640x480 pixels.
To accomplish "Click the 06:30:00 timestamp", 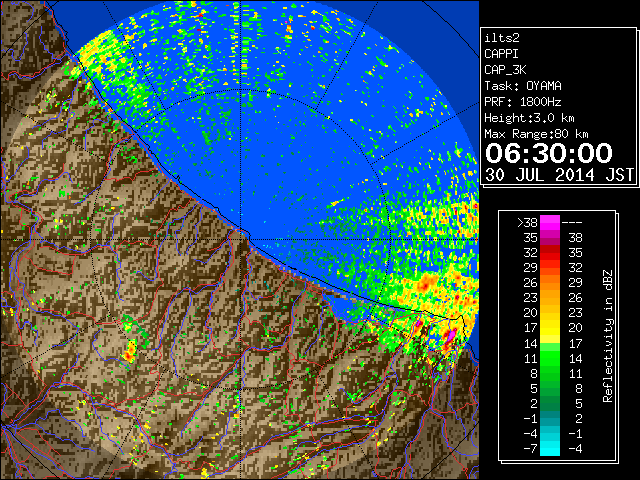I will coord(549,153).
